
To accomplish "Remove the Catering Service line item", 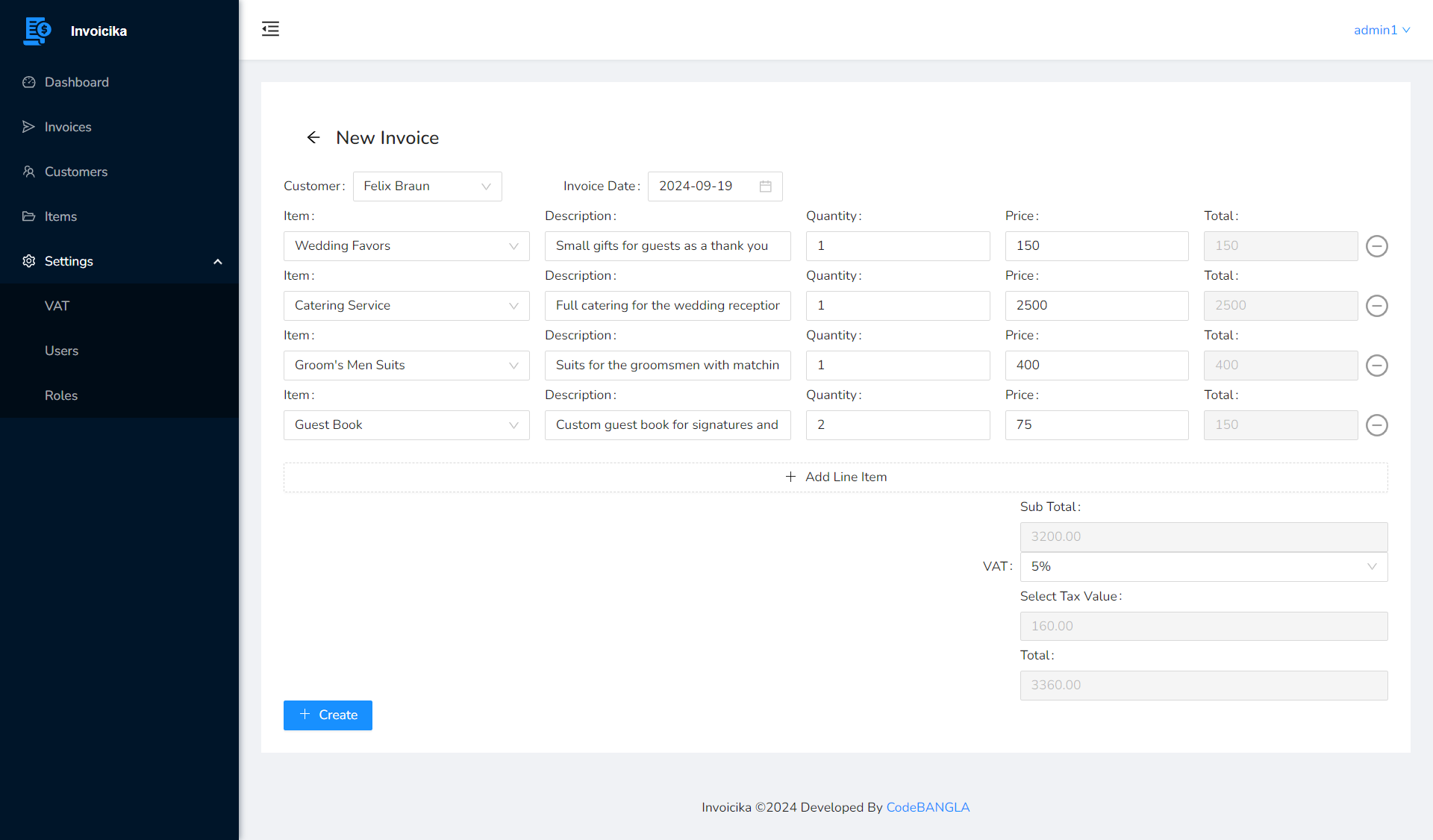I will click(x=1376, y=306).
